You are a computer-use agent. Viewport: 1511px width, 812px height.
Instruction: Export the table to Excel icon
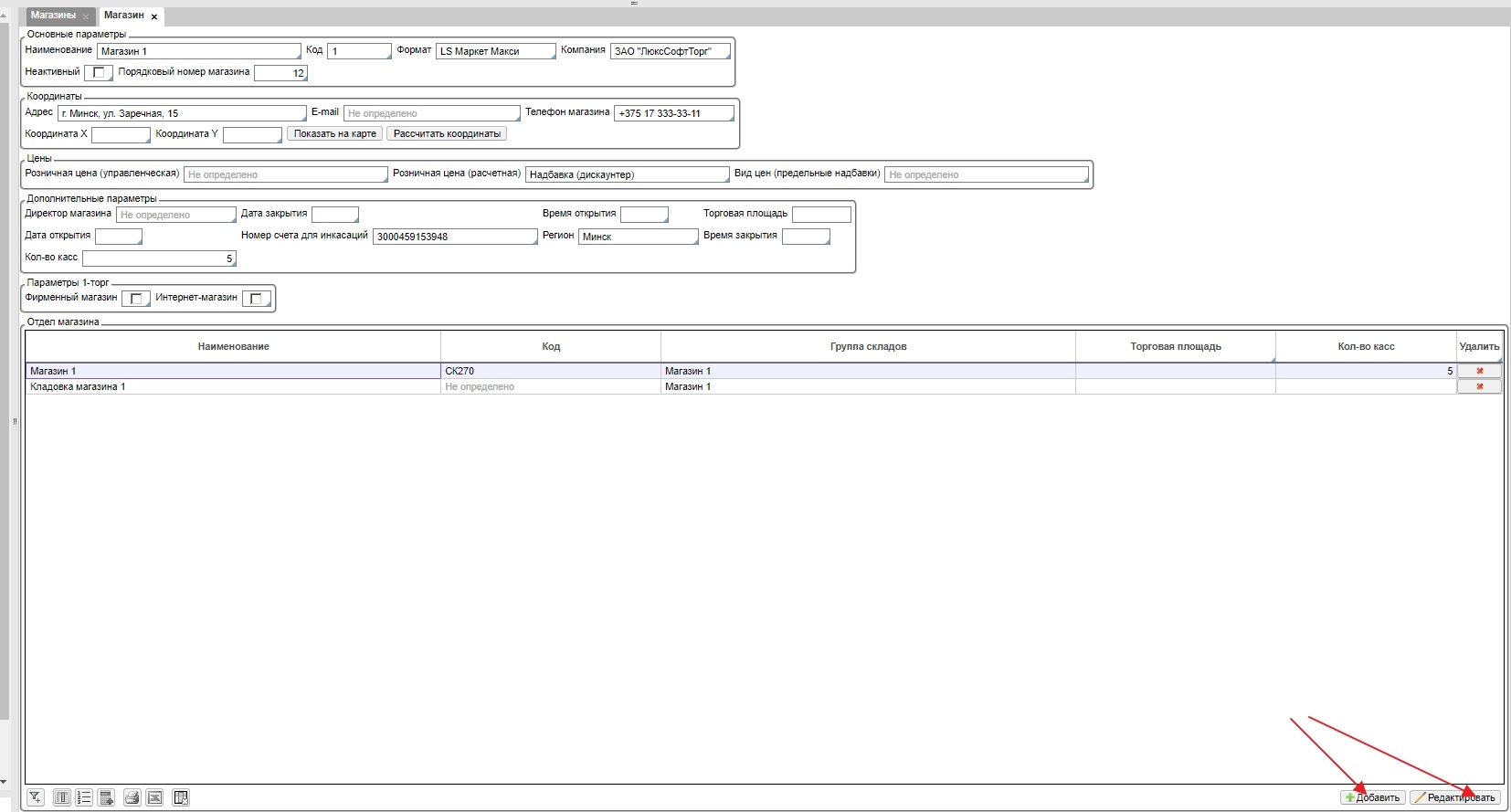(x=155, y=797)
